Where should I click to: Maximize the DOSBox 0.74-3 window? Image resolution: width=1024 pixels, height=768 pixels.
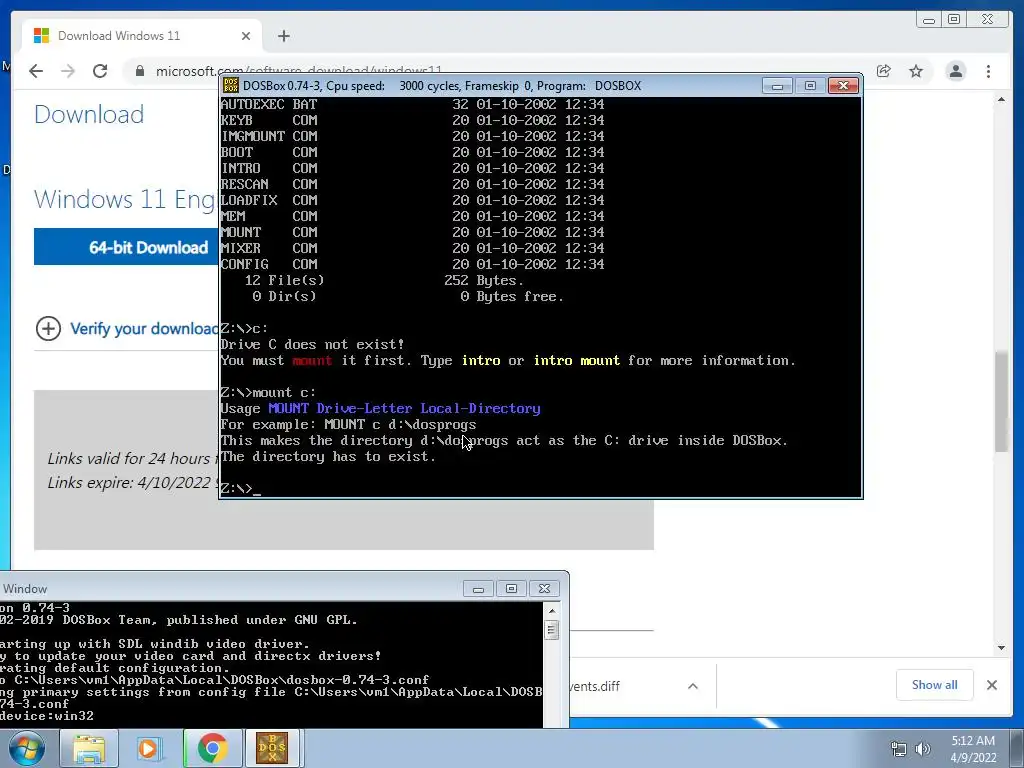pos(810,86)
